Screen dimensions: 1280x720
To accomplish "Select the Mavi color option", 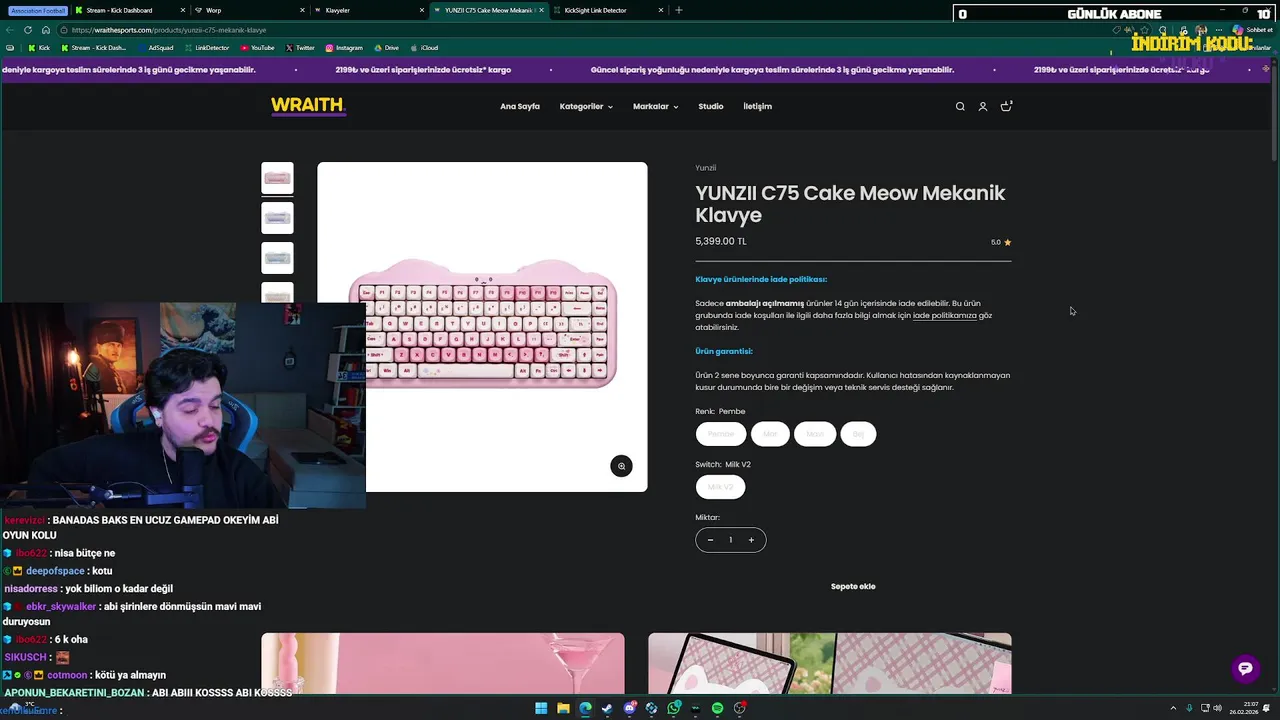I will (815, 434).
